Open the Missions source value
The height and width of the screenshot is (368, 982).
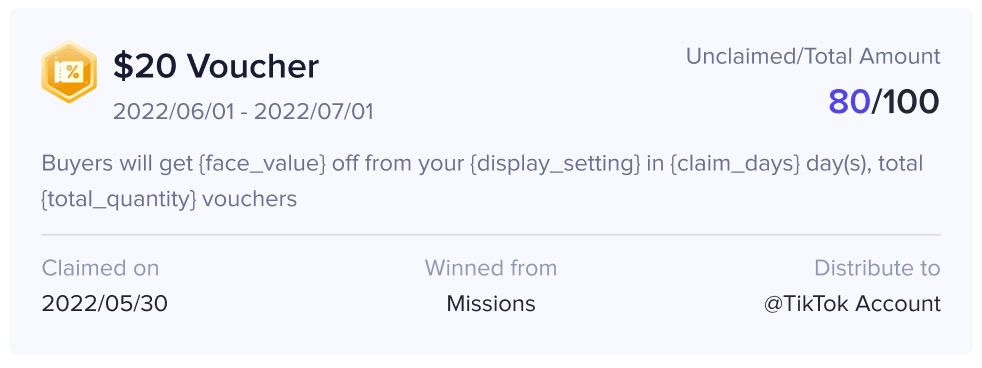point(491,304)
